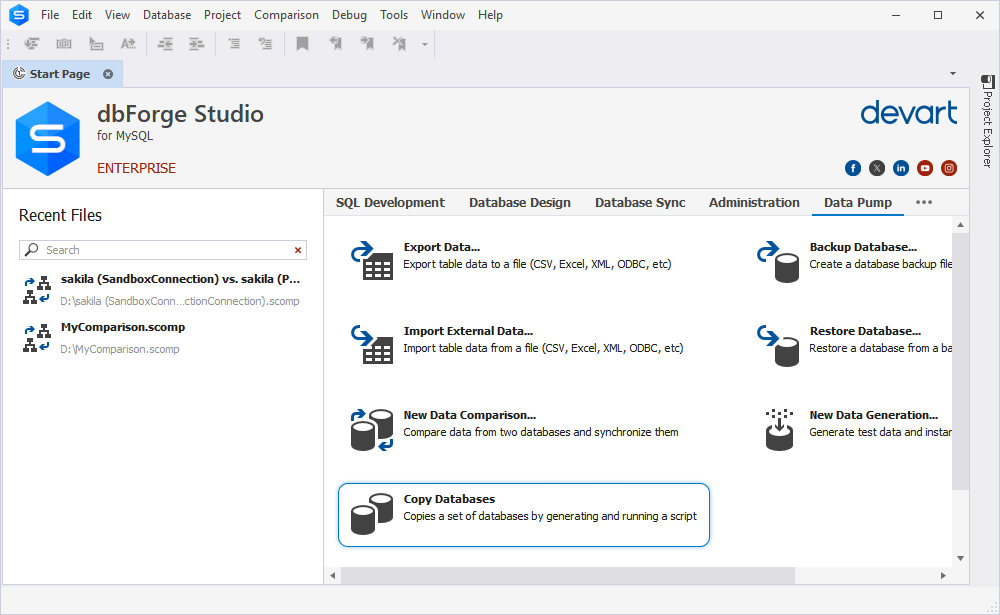Open devart Facebook page icon
The image size is (1000, 615).
pos(853,168)
